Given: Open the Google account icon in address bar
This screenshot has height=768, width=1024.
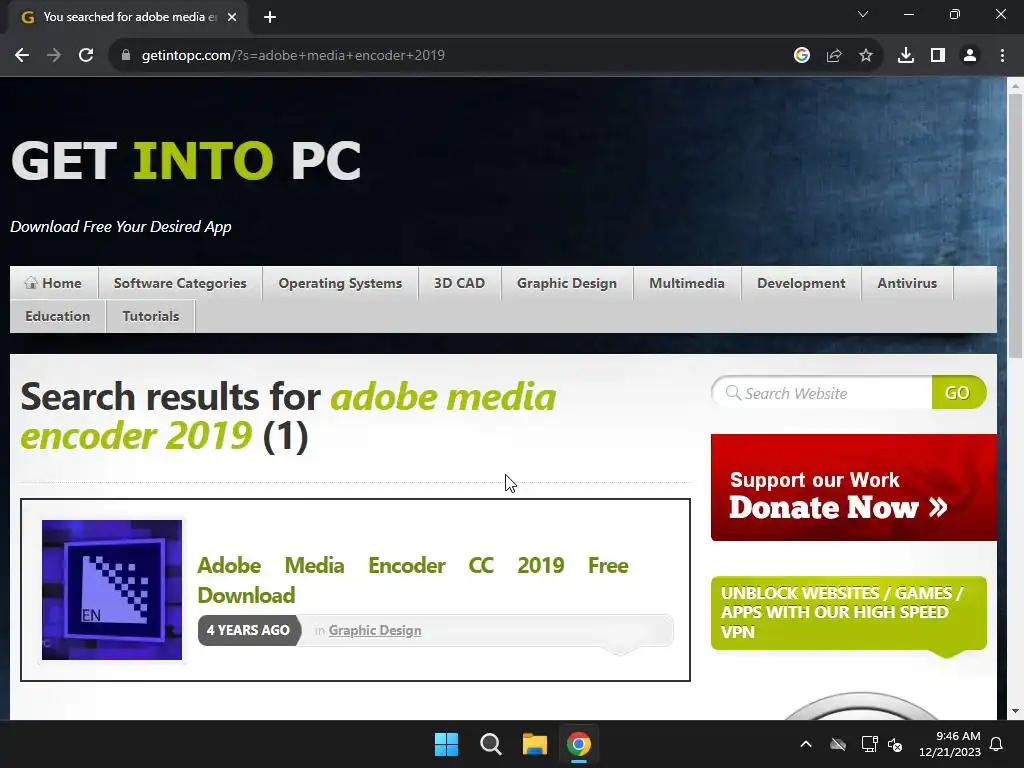Looking at the screenshot, I should click(x=801, y=56).
